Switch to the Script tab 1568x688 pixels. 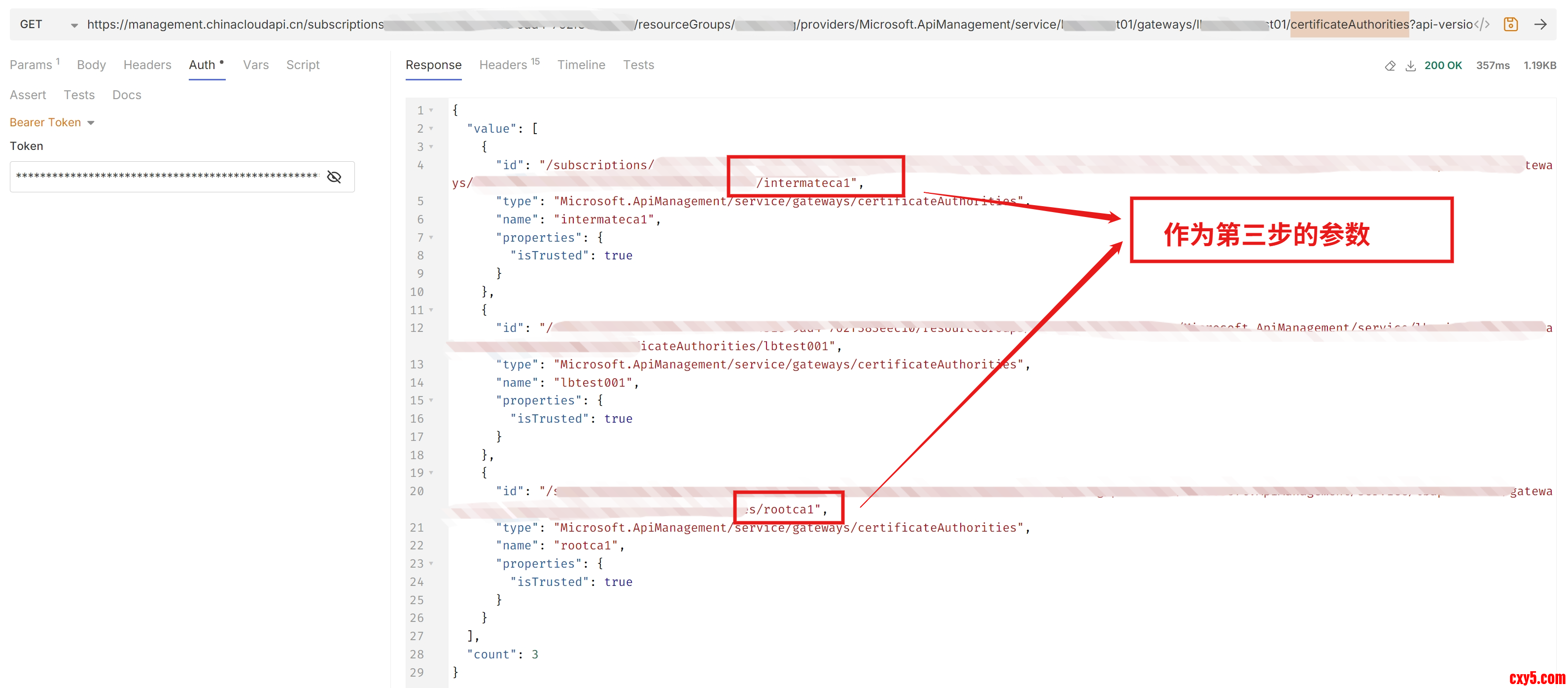(x=303, y=65)
